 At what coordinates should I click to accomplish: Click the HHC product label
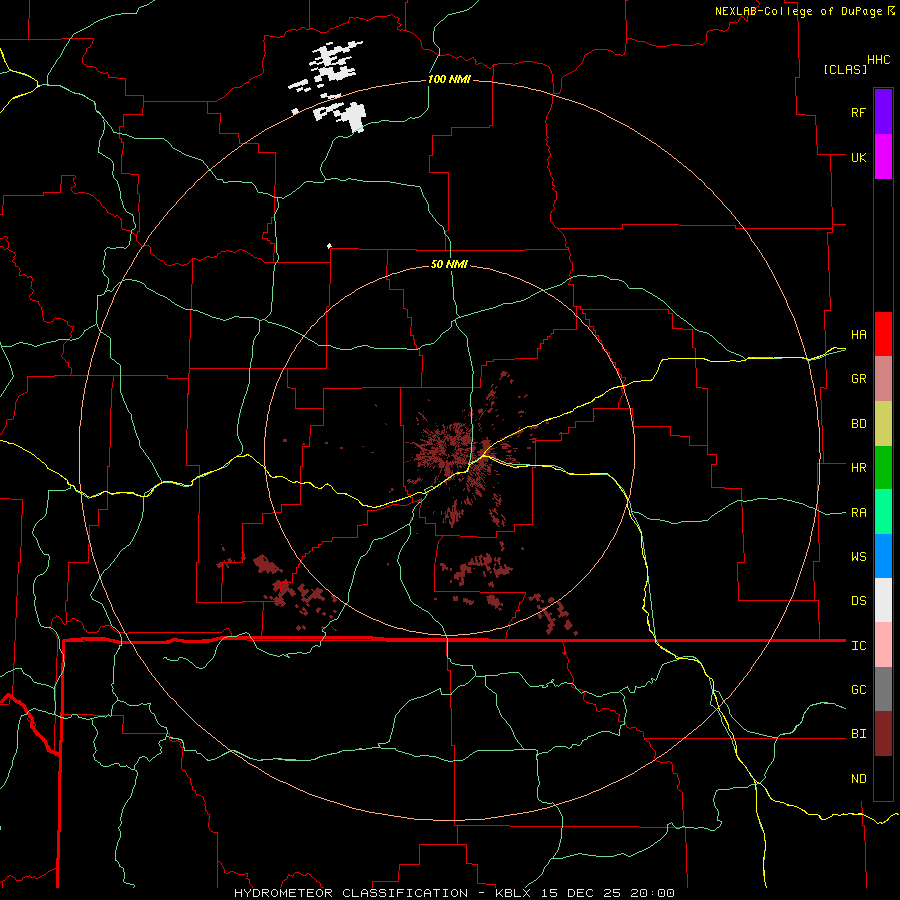878,60
